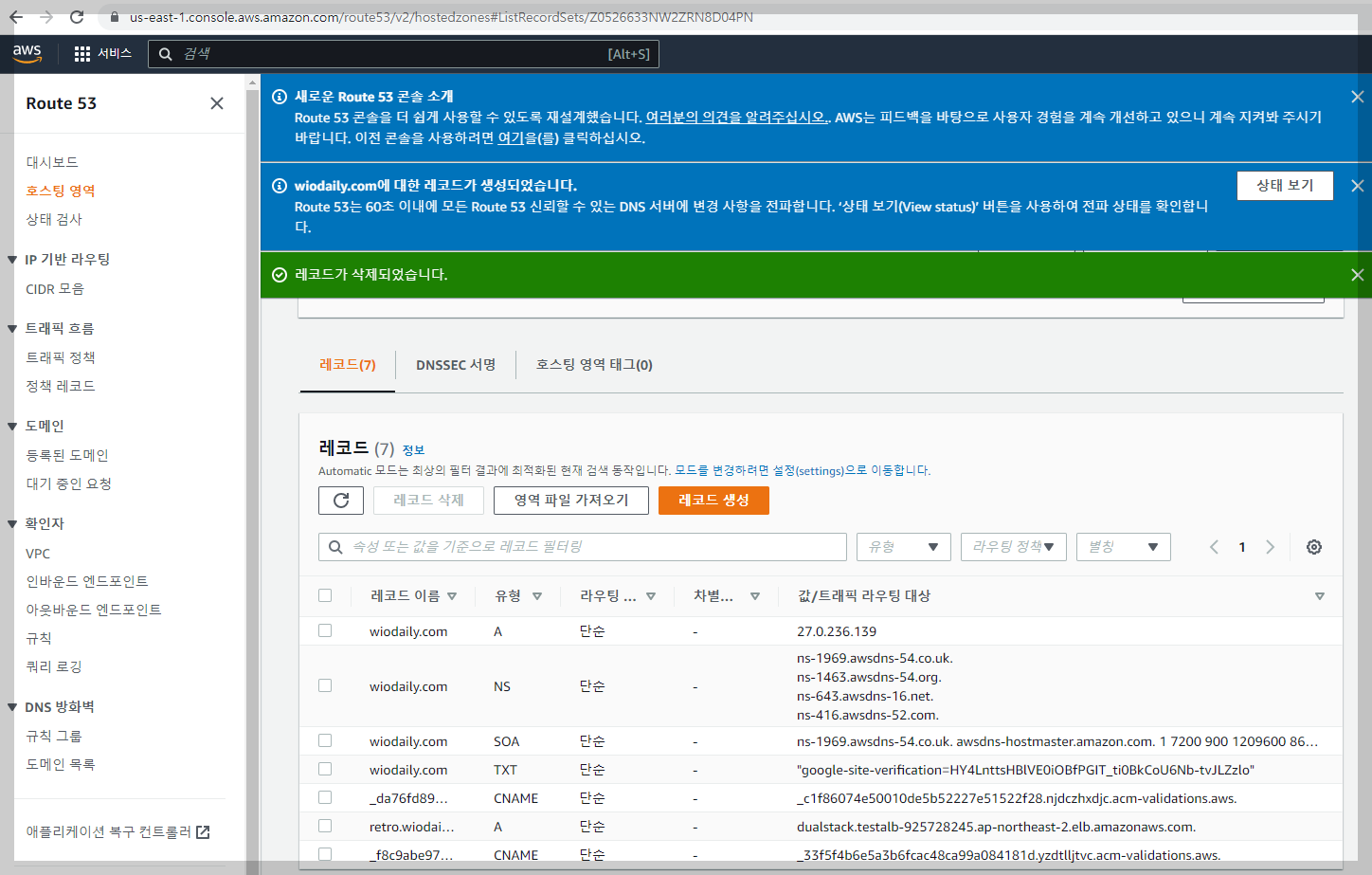This screenshot has width=1372, height=875.
Task: Open 등록된 도메인 in the sidebar
Action: coord(67,455)
